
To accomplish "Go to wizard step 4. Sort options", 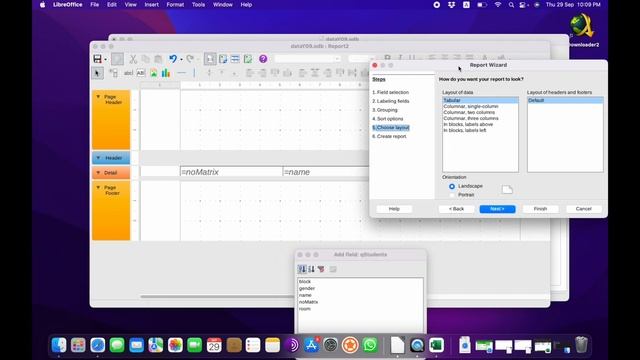I will tap(387, 119).
